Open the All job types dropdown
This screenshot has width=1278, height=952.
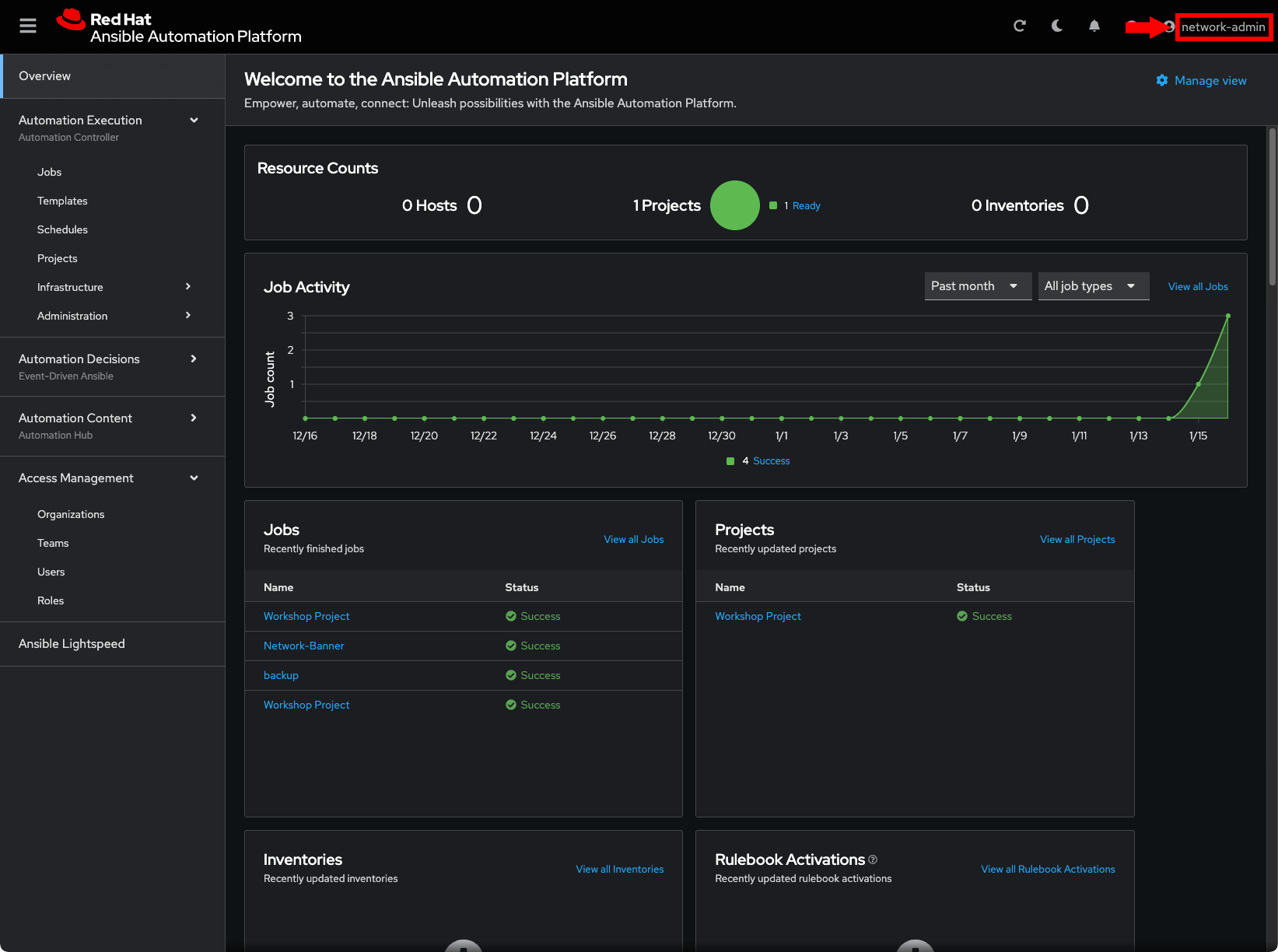(1094, 286)
